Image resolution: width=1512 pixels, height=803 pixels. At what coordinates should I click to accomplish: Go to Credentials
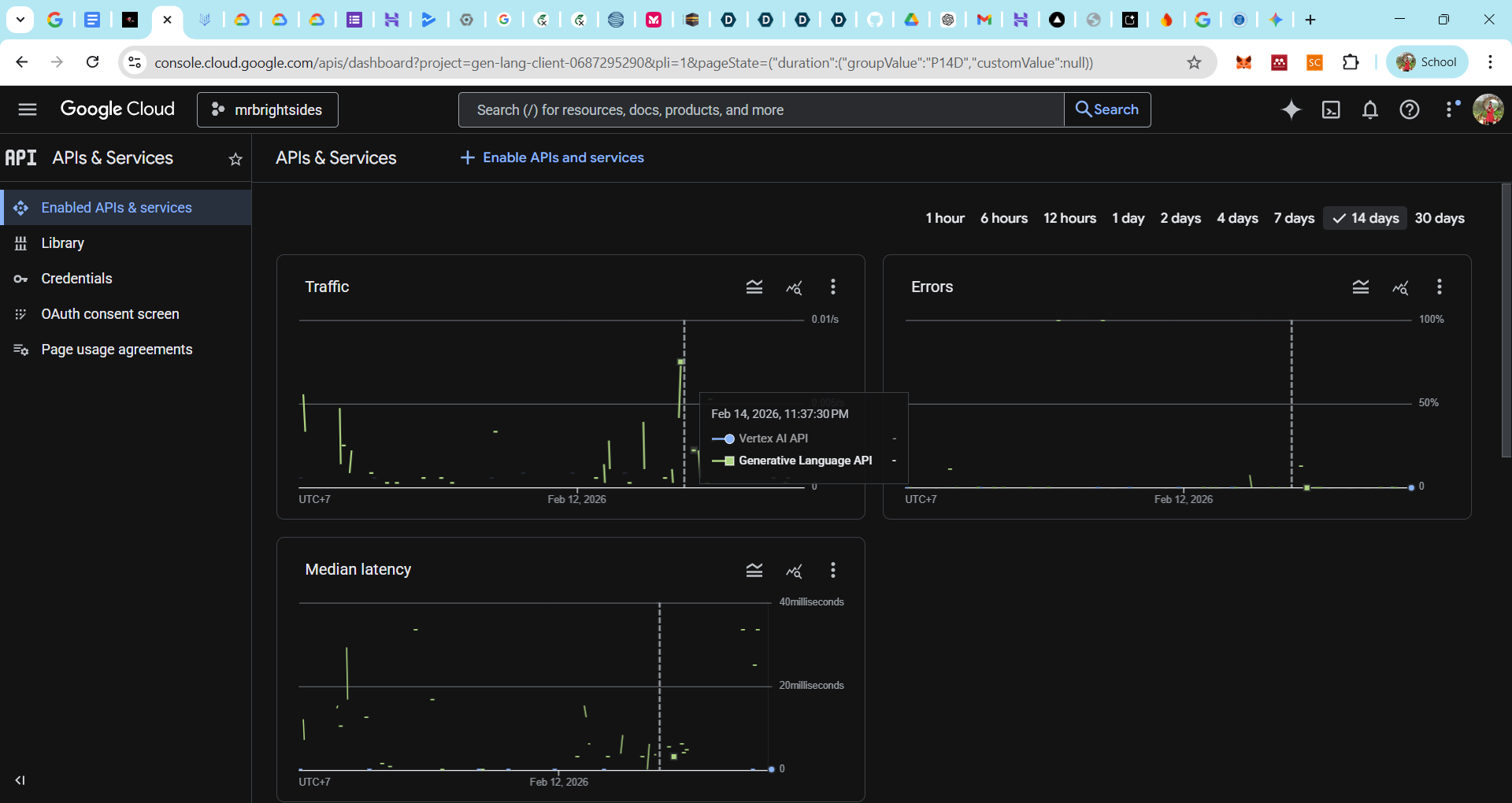click(126, 279)
